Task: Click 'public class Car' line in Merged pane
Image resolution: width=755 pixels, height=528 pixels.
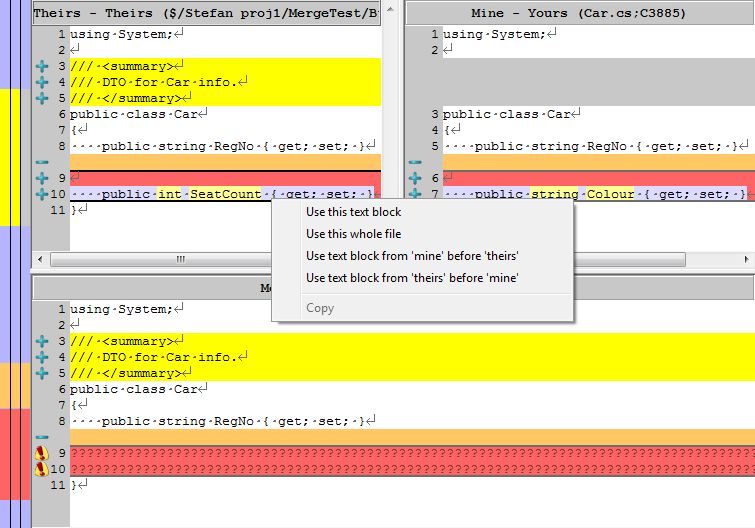Action: pos(412,389)
